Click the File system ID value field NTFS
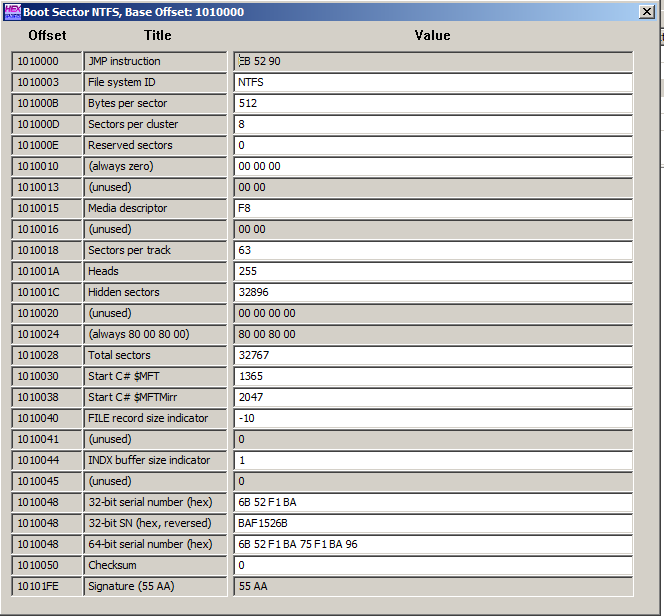 coord(433,83)
